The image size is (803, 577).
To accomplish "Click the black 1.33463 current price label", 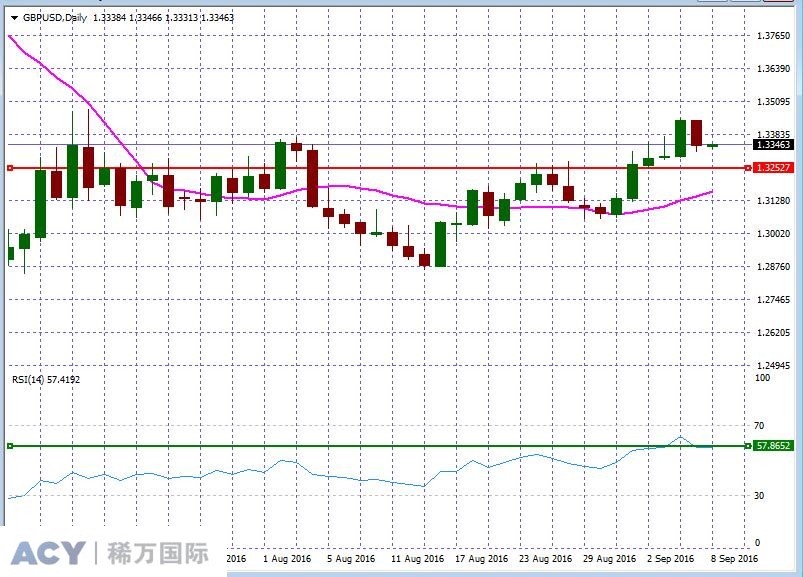I will point(773,145).
